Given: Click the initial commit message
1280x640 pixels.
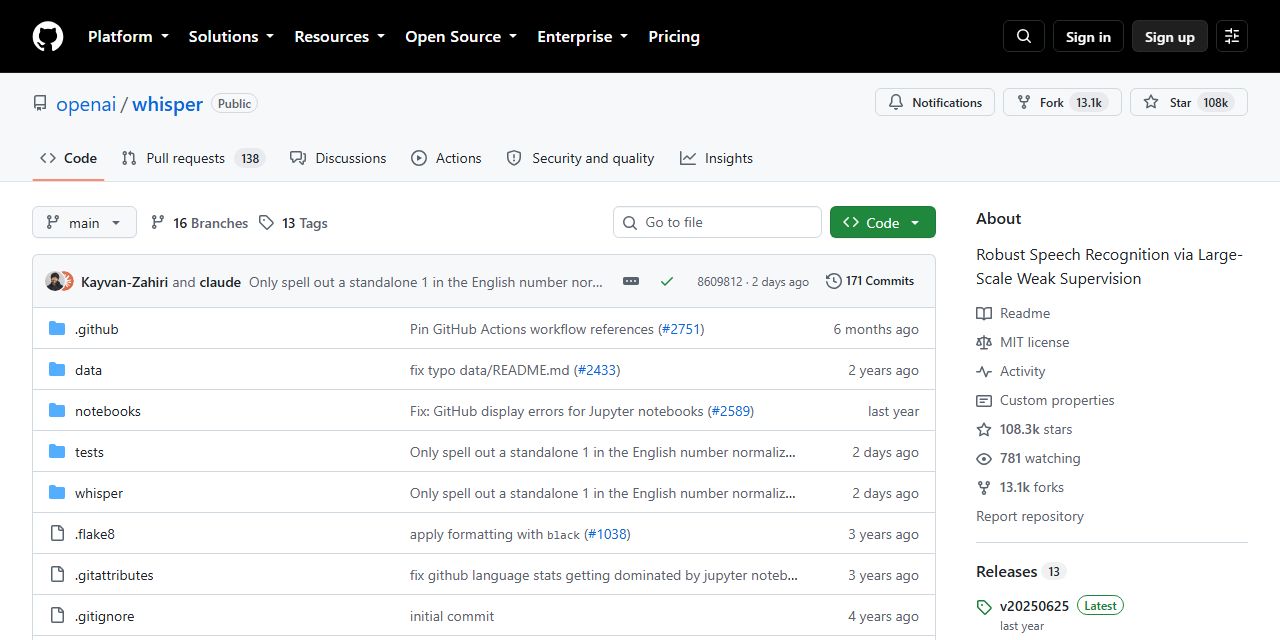Looking at the screenshot, I should click(x=452, y=616).
